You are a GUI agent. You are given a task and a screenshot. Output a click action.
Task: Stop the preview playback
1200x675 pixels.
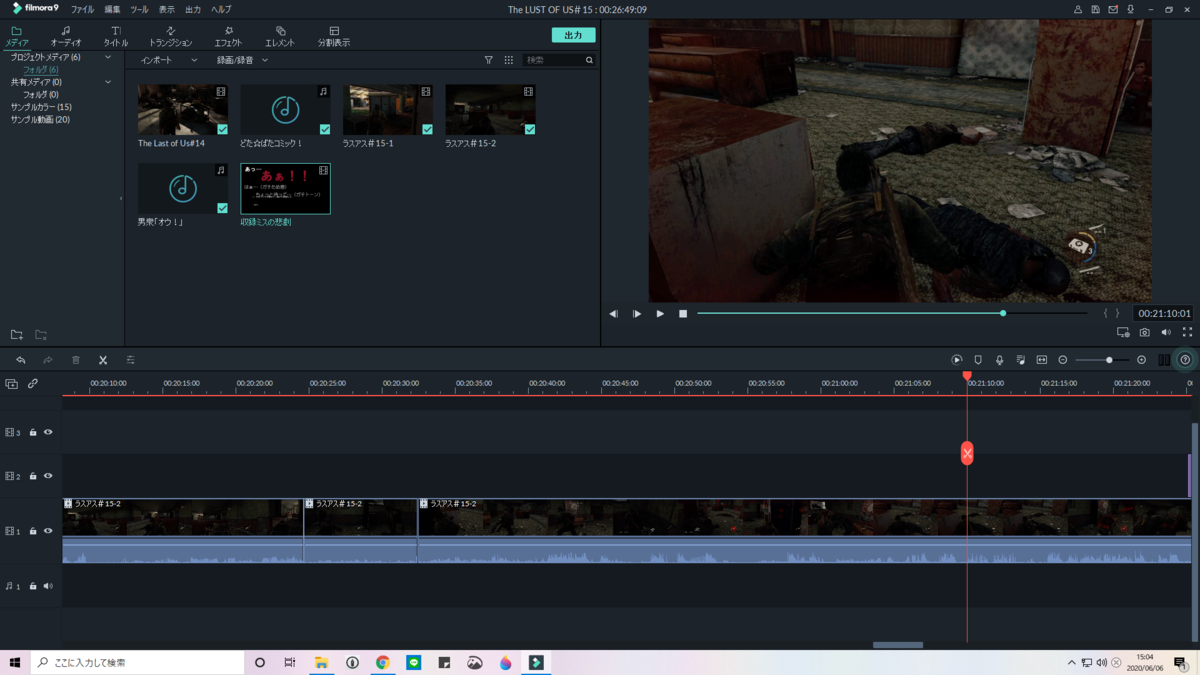pos(683,314)
